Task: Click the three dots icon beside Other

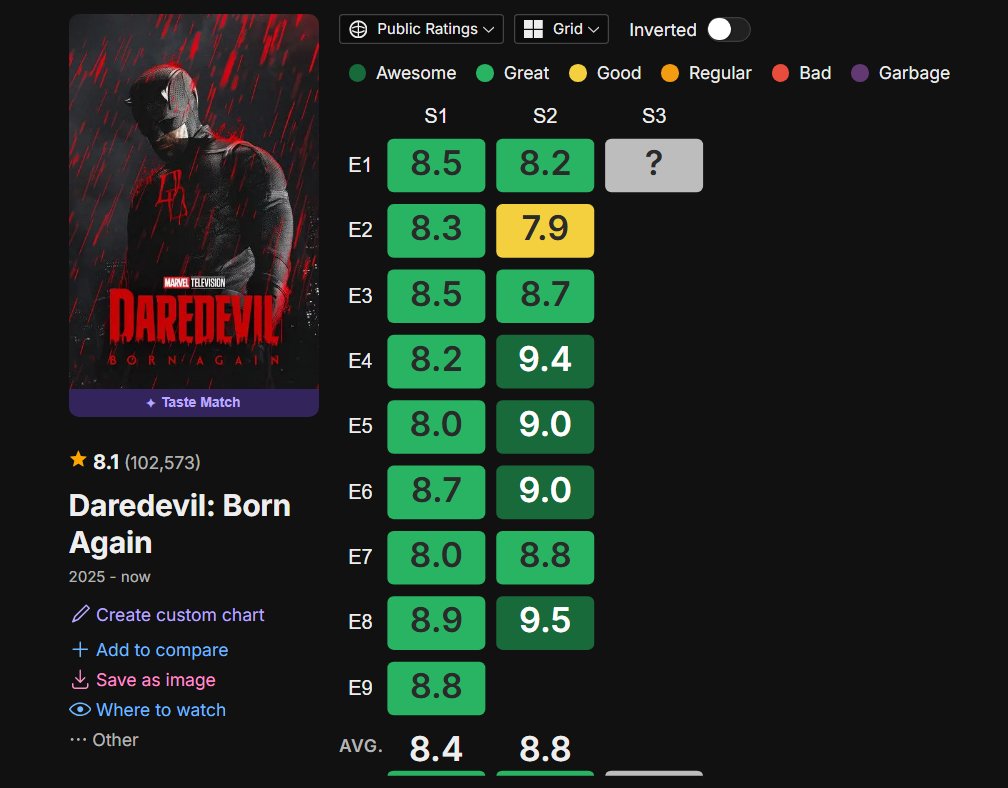Action: coord(78,740)
